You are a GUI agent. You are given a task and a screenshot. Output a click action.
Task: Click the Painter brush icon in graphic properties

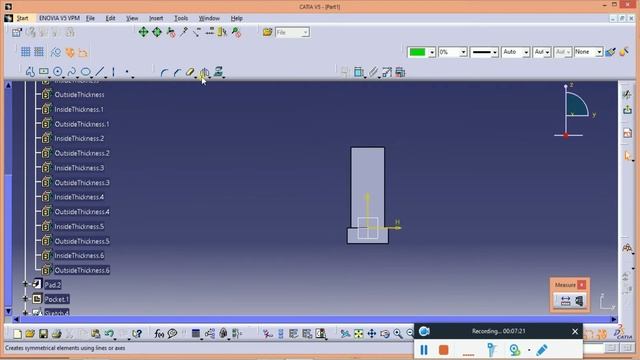pos(611,52)
